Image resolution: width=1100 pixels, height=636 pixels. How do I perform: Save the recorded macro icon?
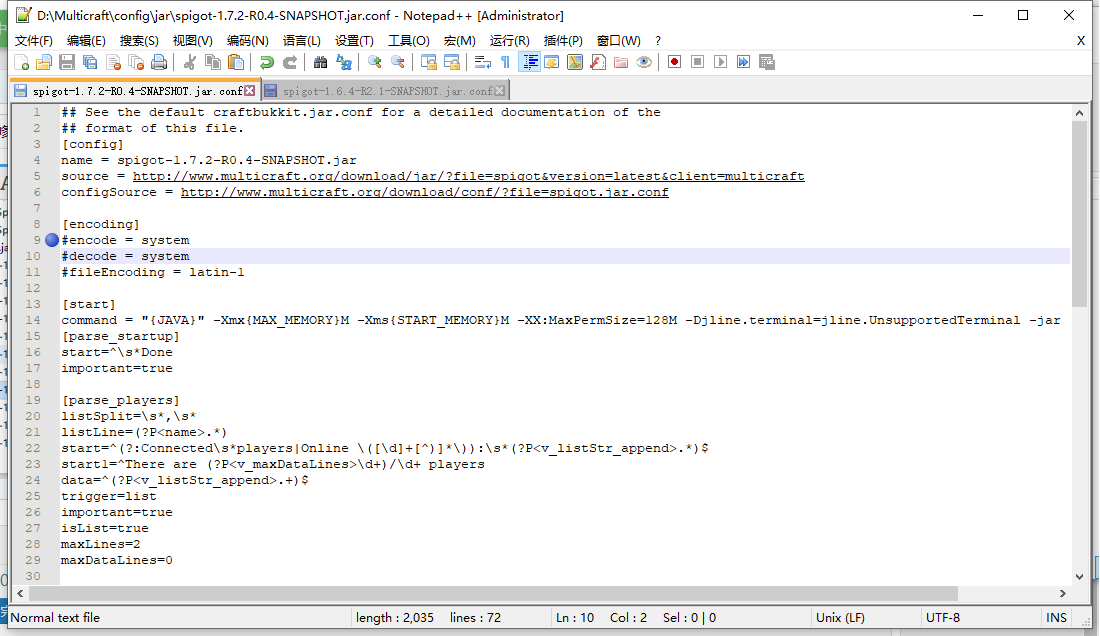767,62
